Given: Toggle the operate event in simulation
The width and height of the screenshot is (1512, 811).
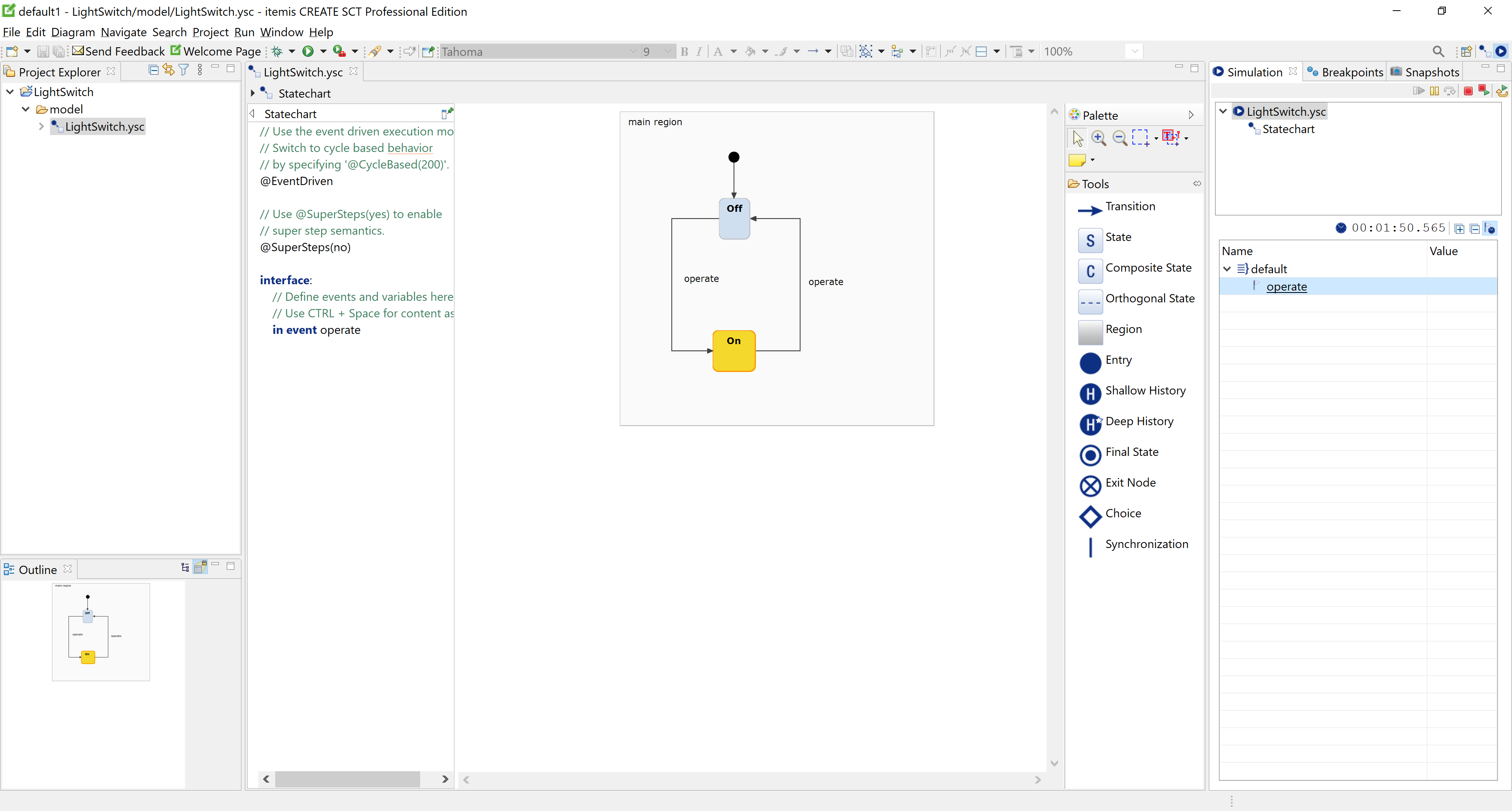Looking at the screenshot, I should click(1287, 287).
